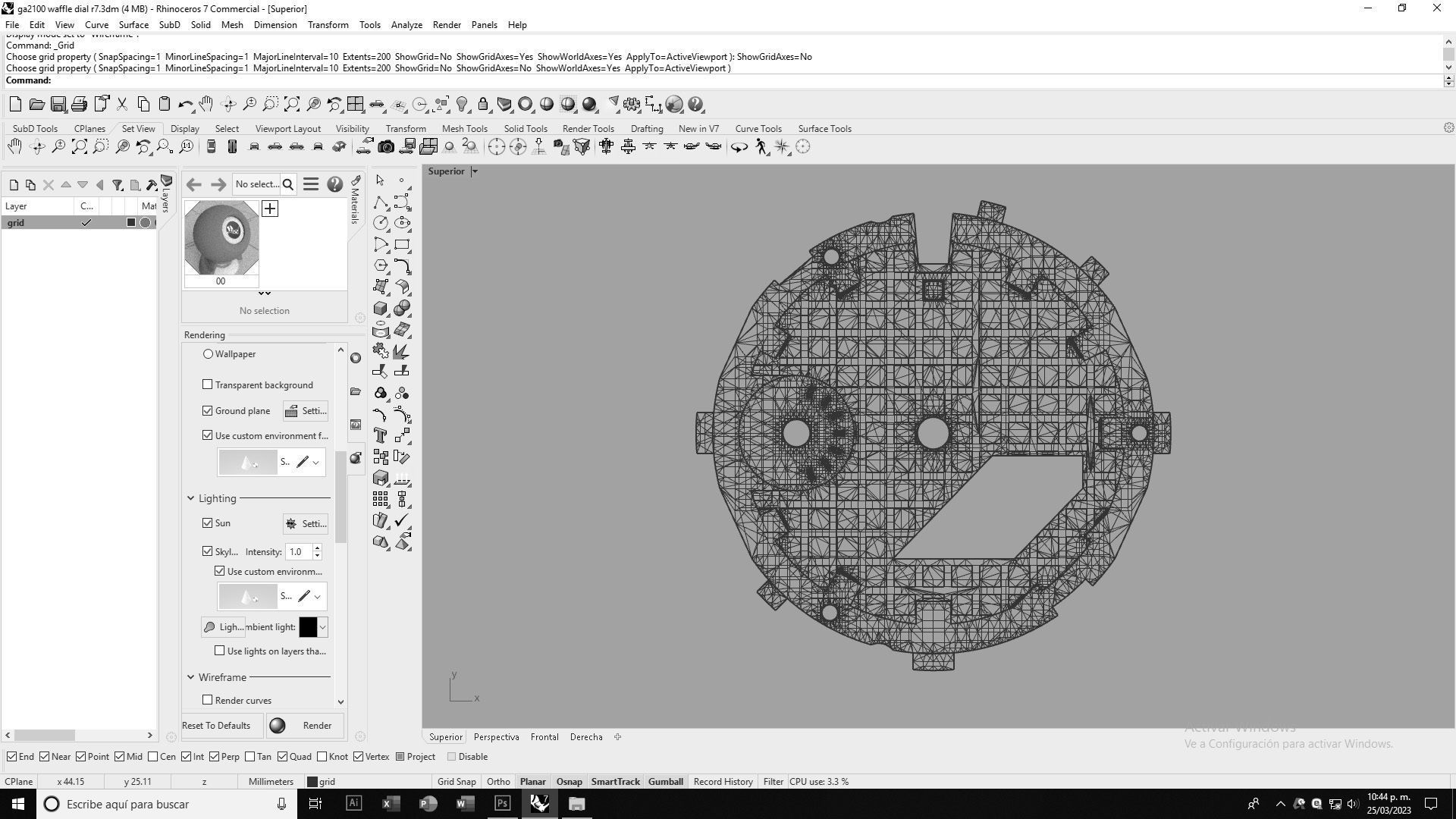Click the Check objects checkmark icon
Screen dimensions: 1456x819
(402, 520)
